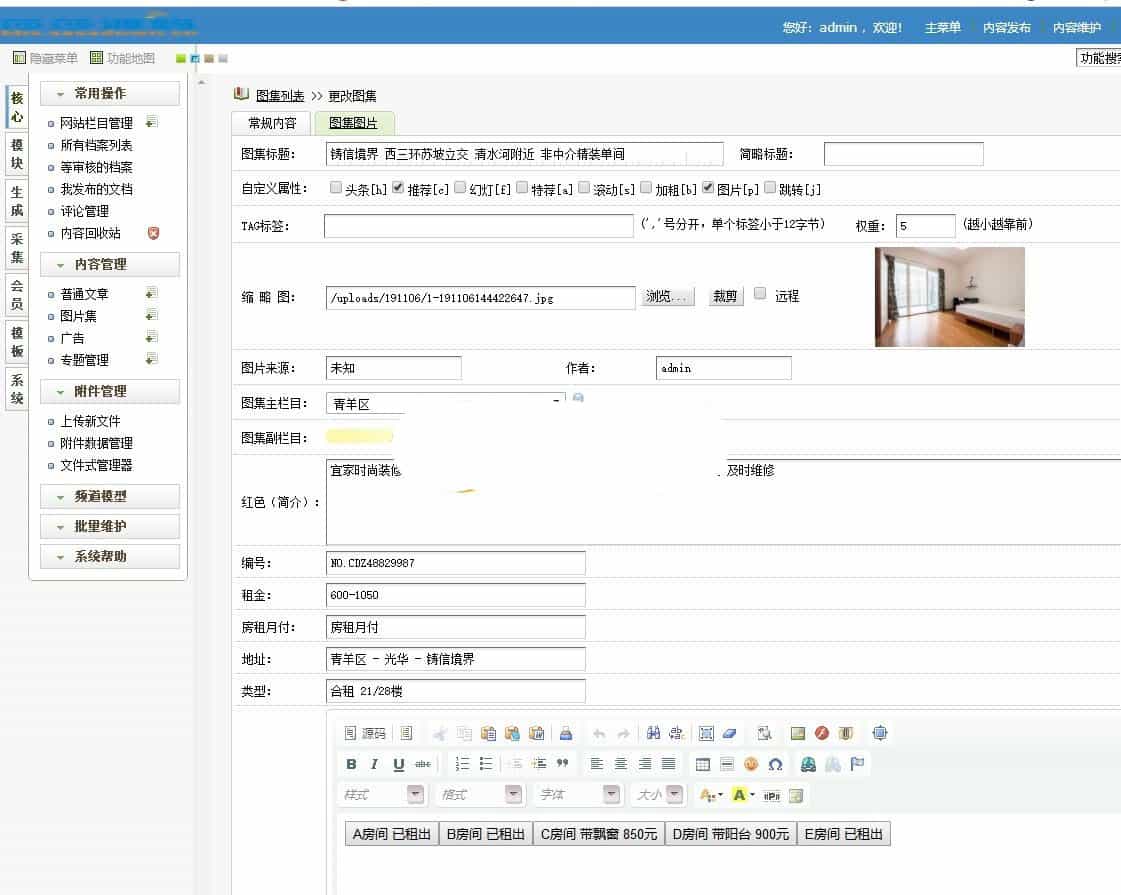Click the Paste icon in editor toolbar
Screen dimensions: 1121x895
click(x=488, y=733)
